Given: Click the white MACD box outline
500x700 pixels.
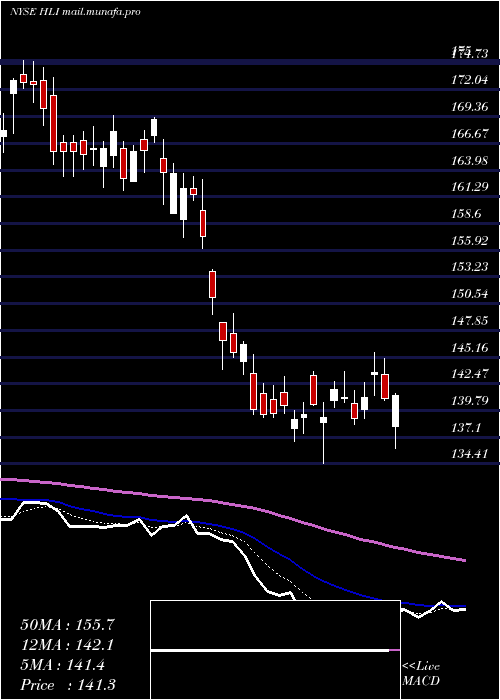Looking at the screenshot, I should tap(275, 650).
